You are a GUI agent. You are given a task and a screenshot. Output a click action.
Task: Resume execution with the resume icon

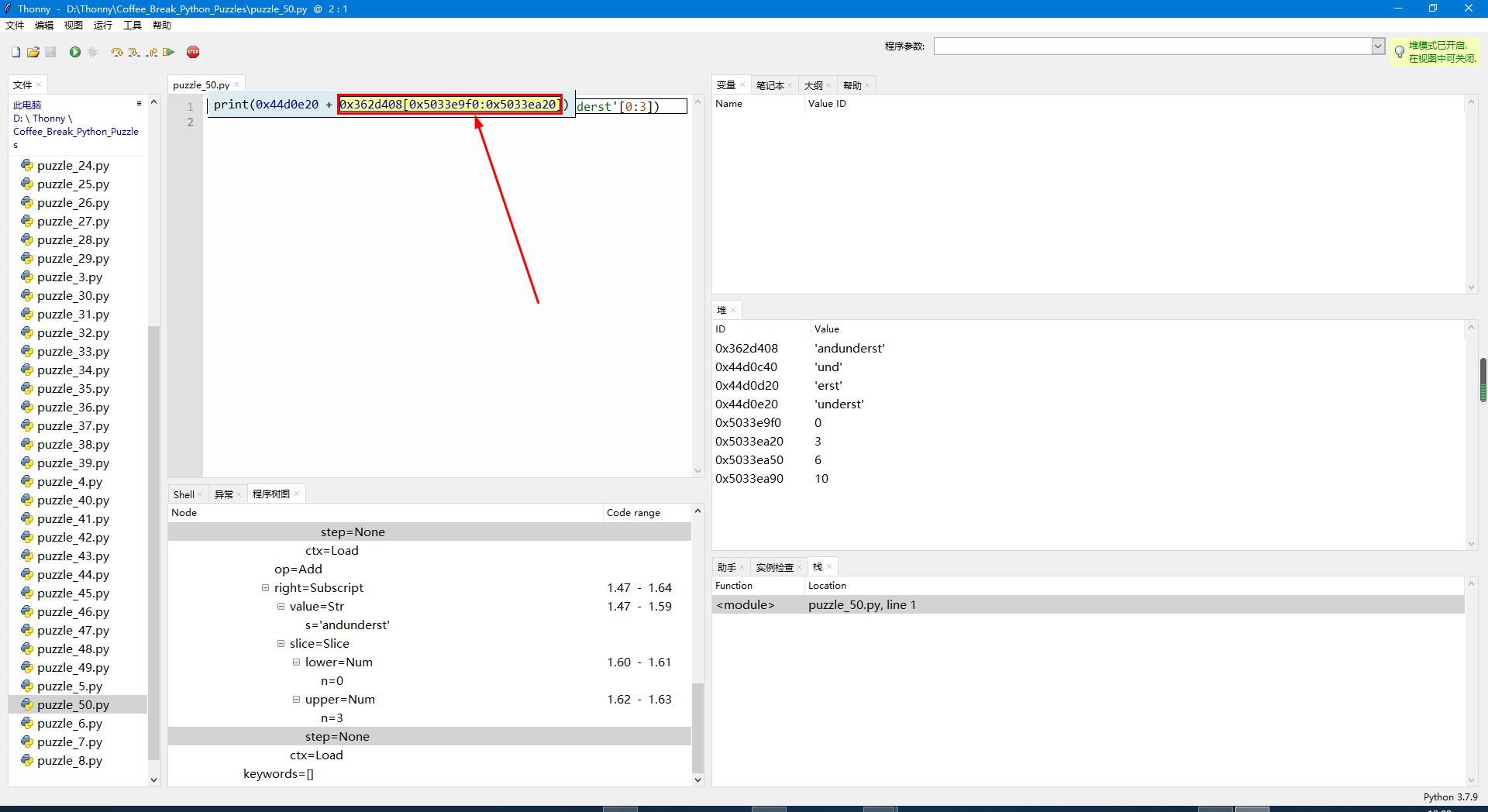[x=168, y=52]
